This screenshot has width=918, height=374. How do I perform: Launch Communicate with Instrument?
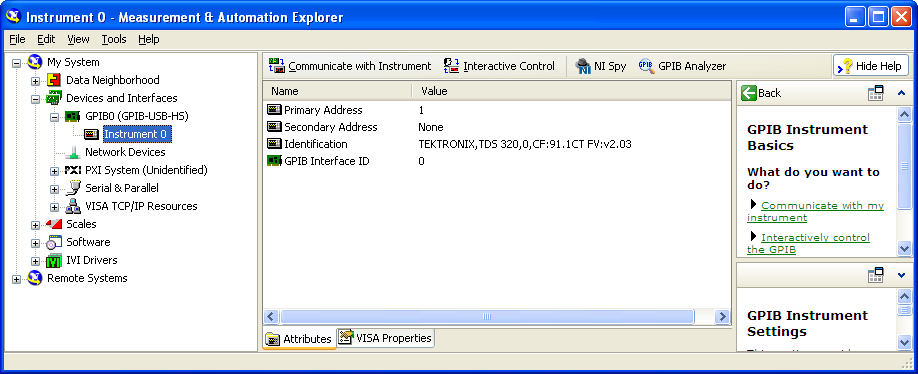350,66
